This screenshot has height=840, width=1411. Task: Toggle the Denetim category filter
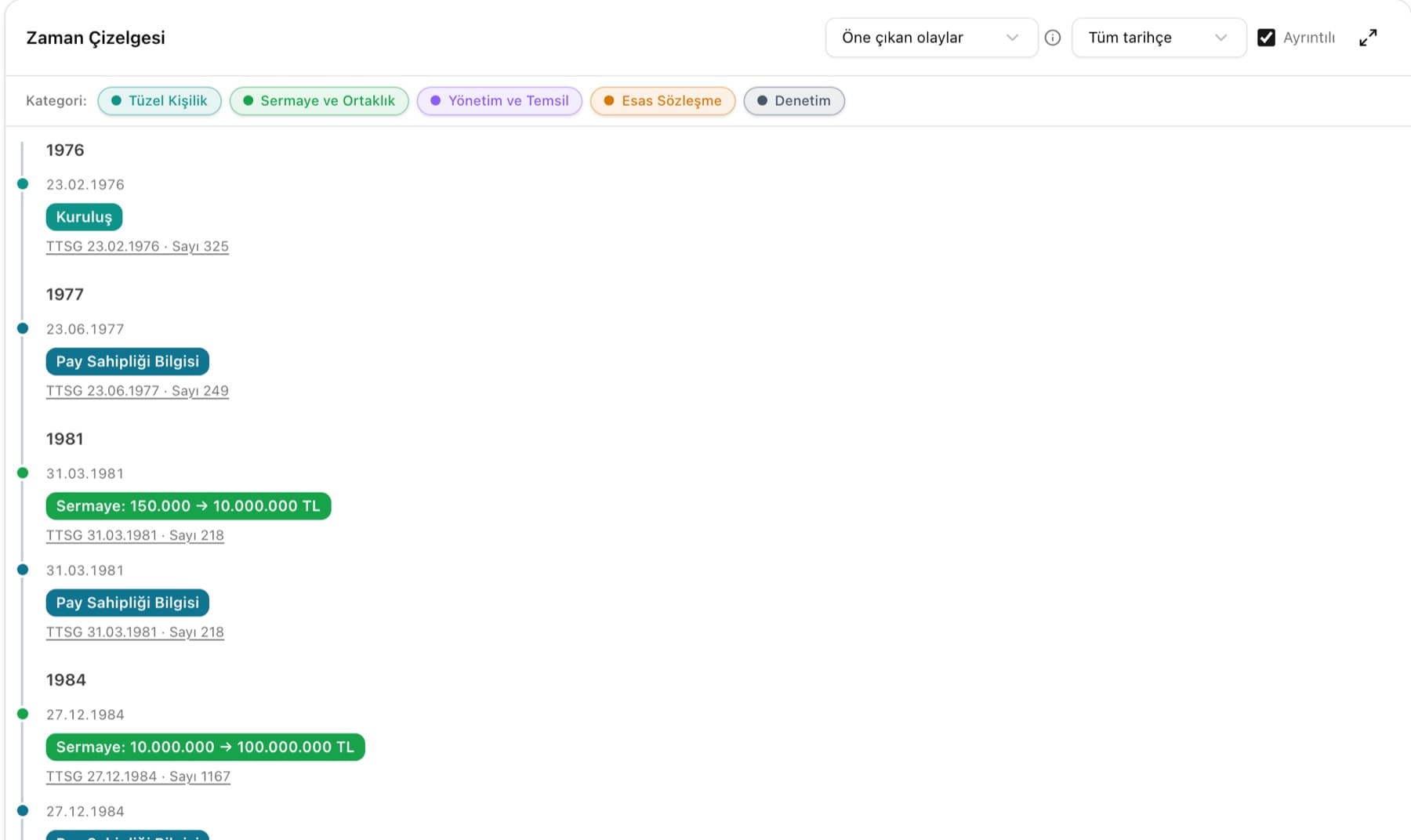coord(794,100)
